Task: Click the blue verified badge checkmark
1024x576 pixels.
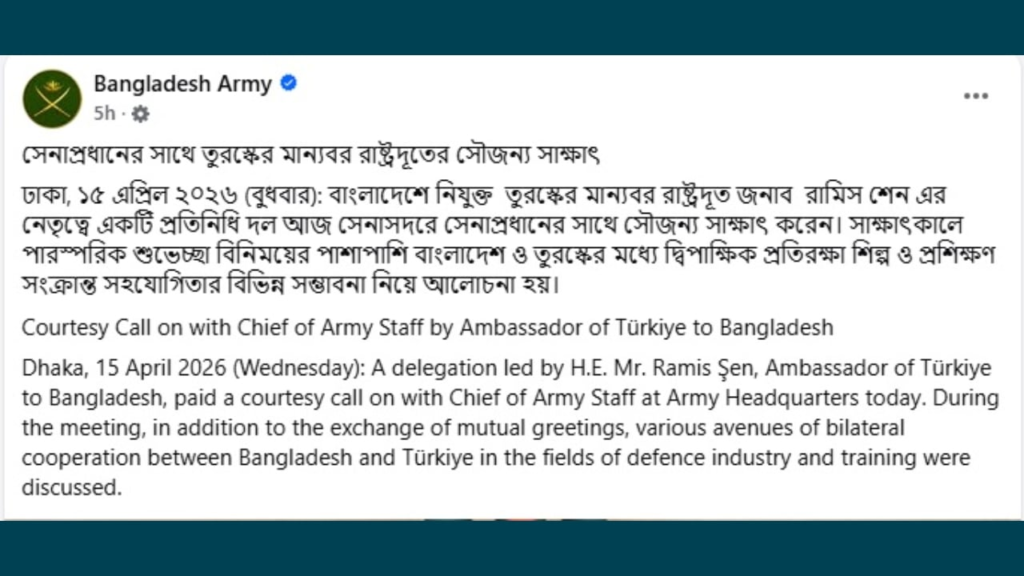Action: click(x=289, y=84)
